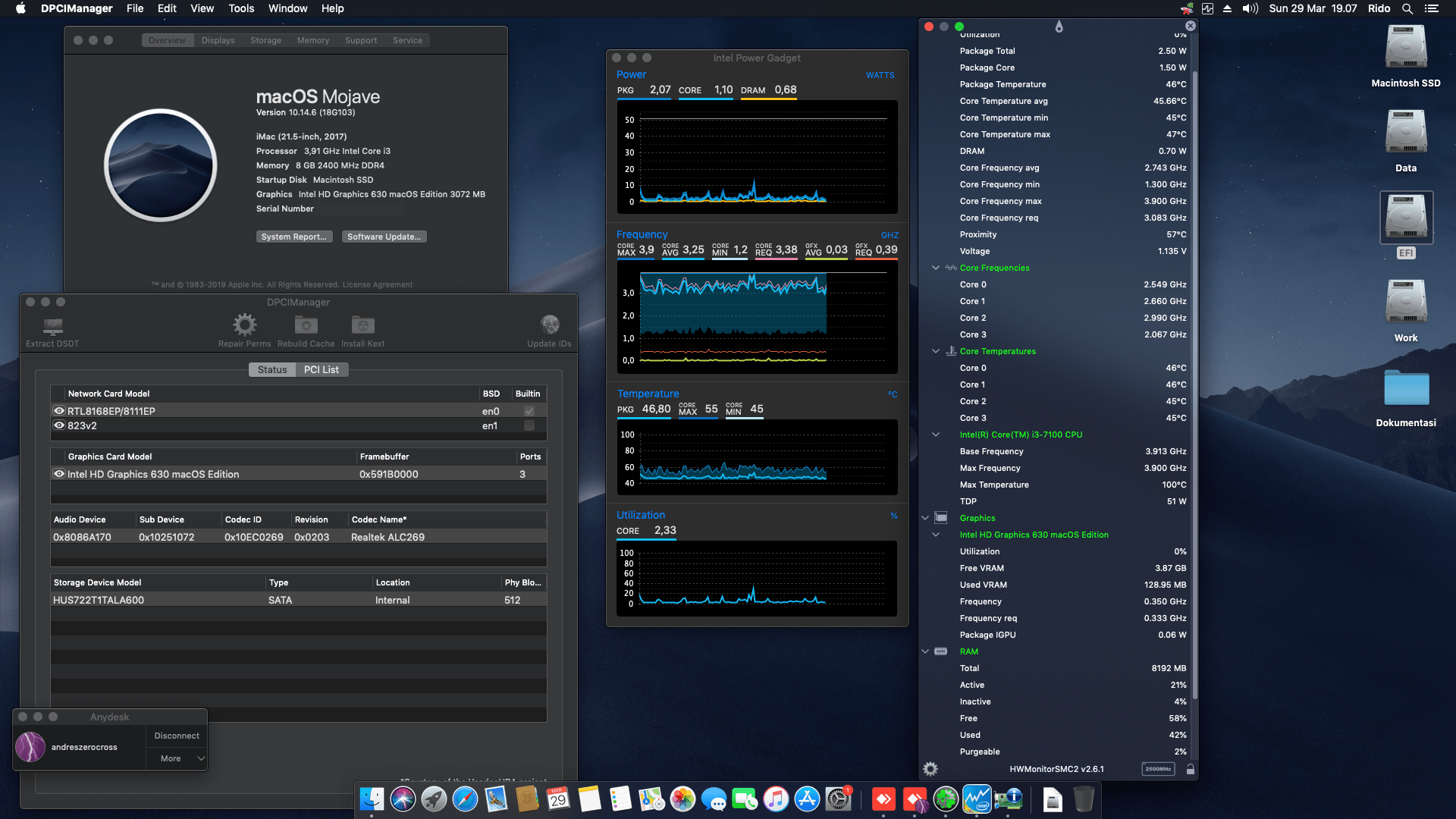The height and width of the screenshot is (819, 1456).
Task: Open DPCIManager icon in the Dock
Action: (1009, 799)
